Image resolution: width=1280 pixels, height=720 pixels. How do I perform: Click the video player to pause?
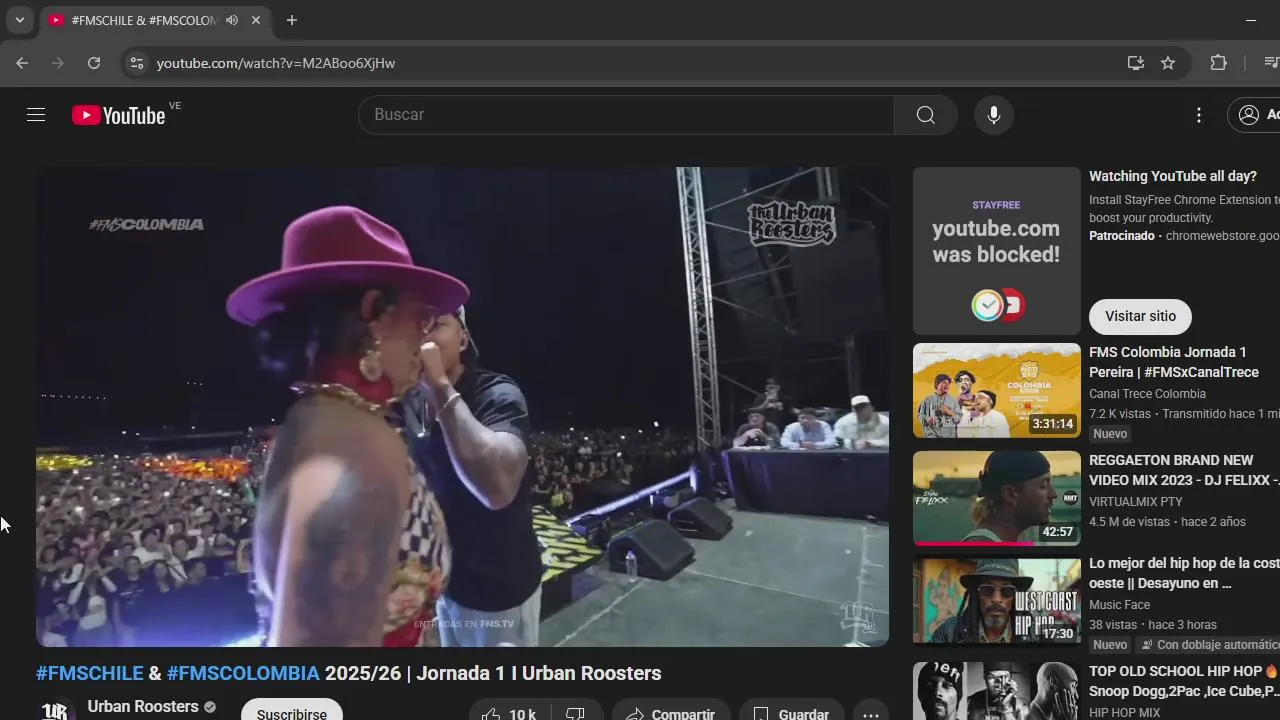pos(462,407)
